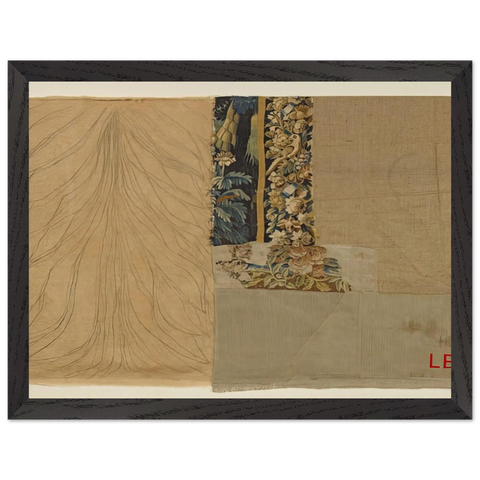Click the black frame's right side
This screenshot has height=480, width=480.
(x=461, y=240)
